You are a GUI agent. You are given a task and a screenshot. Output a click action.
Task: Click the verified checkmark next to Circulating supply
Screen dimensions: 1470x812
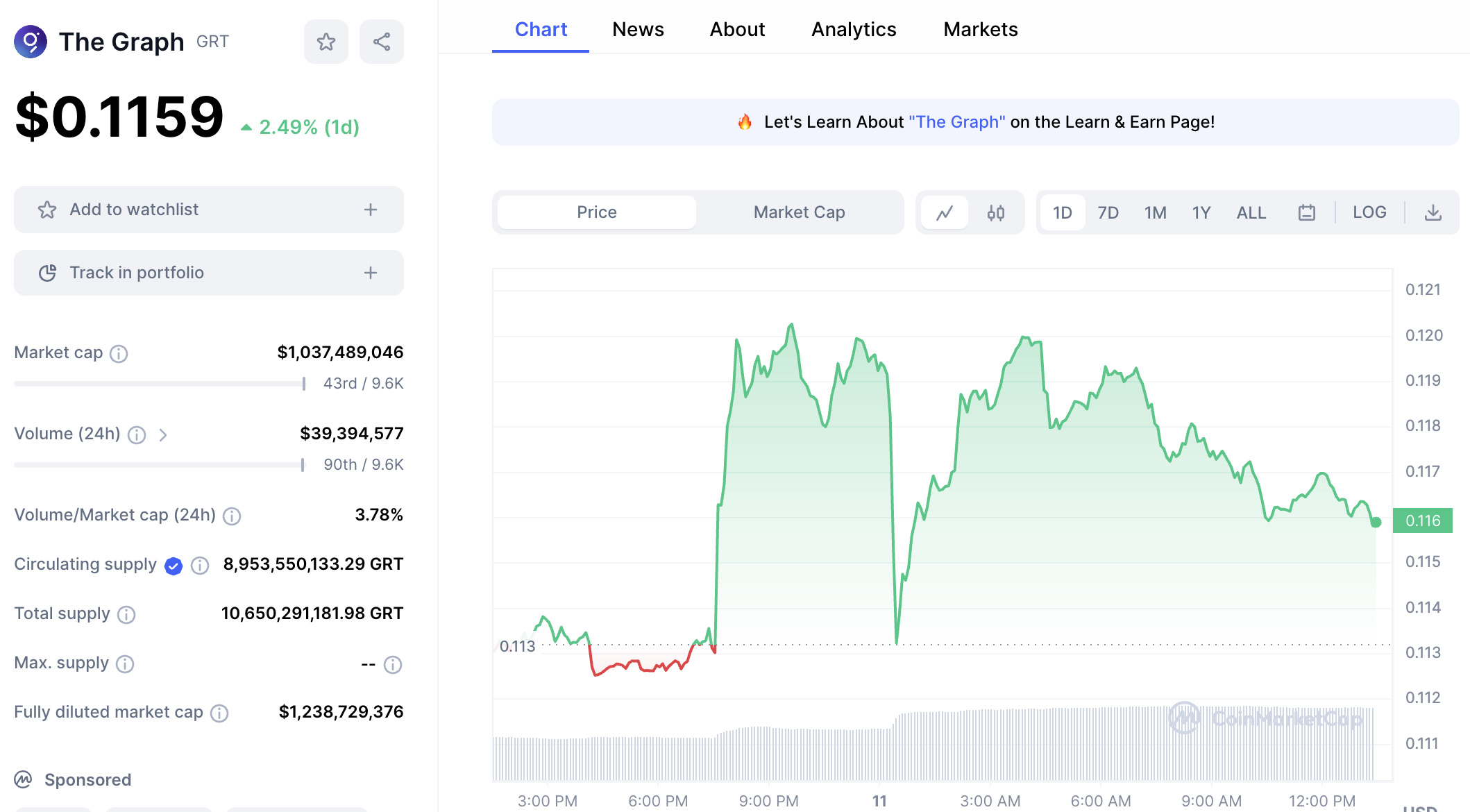coord(173,566)
